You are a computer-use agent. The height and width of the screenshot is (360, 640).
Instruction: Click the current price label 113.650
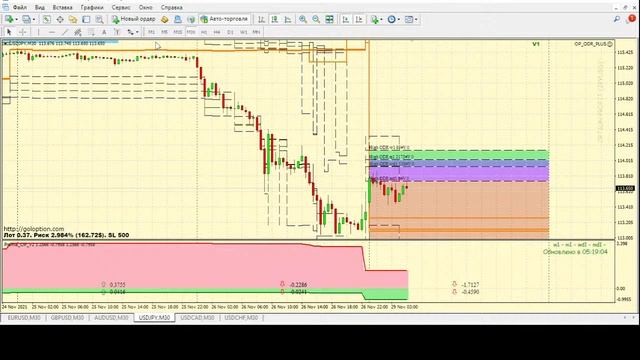tap(625, 189)
